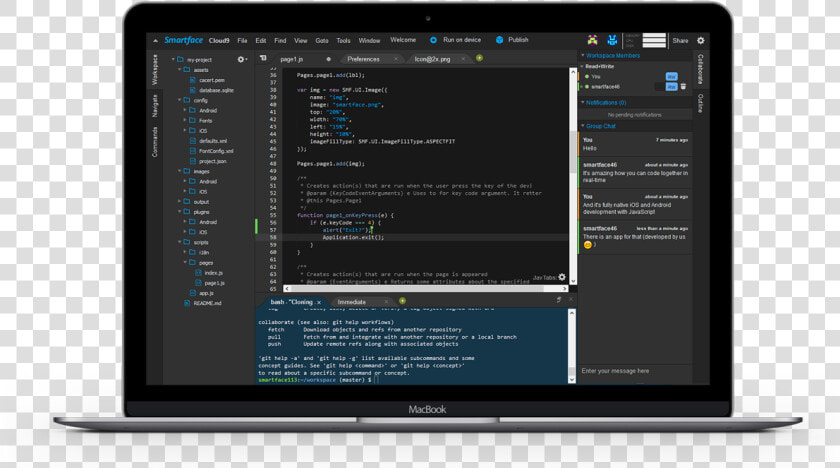Open the Tools menu
Screen dimensions: 840x468
(x=343, y=41)
